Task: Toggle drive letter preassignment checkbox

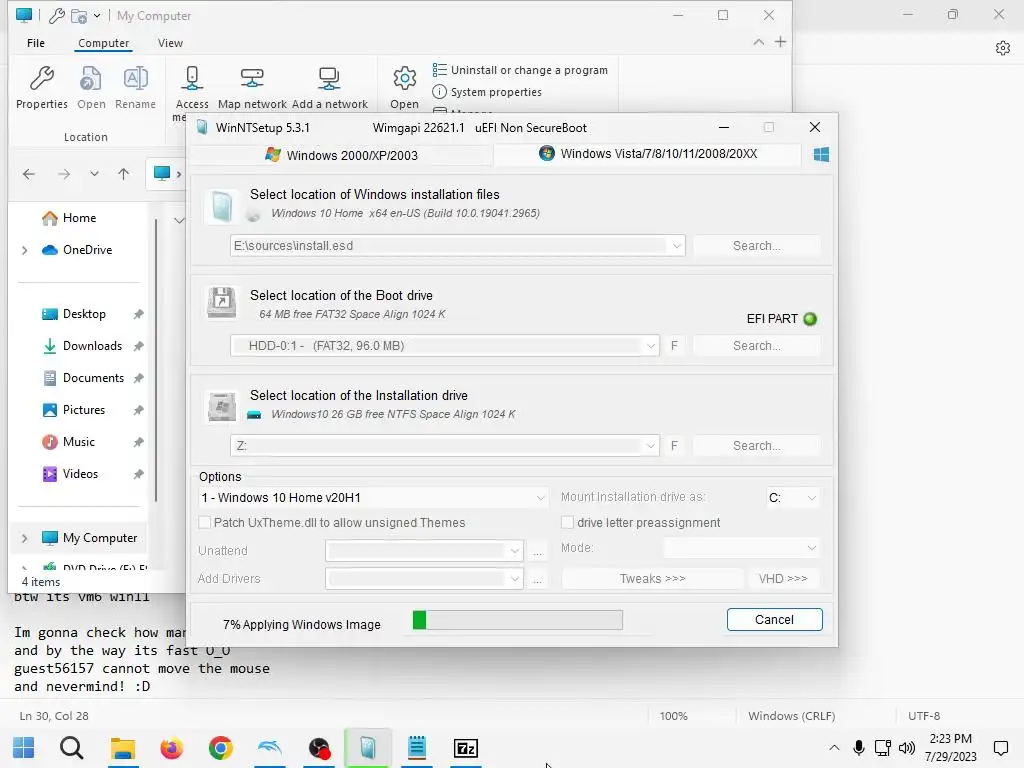Action: (568, 522)
